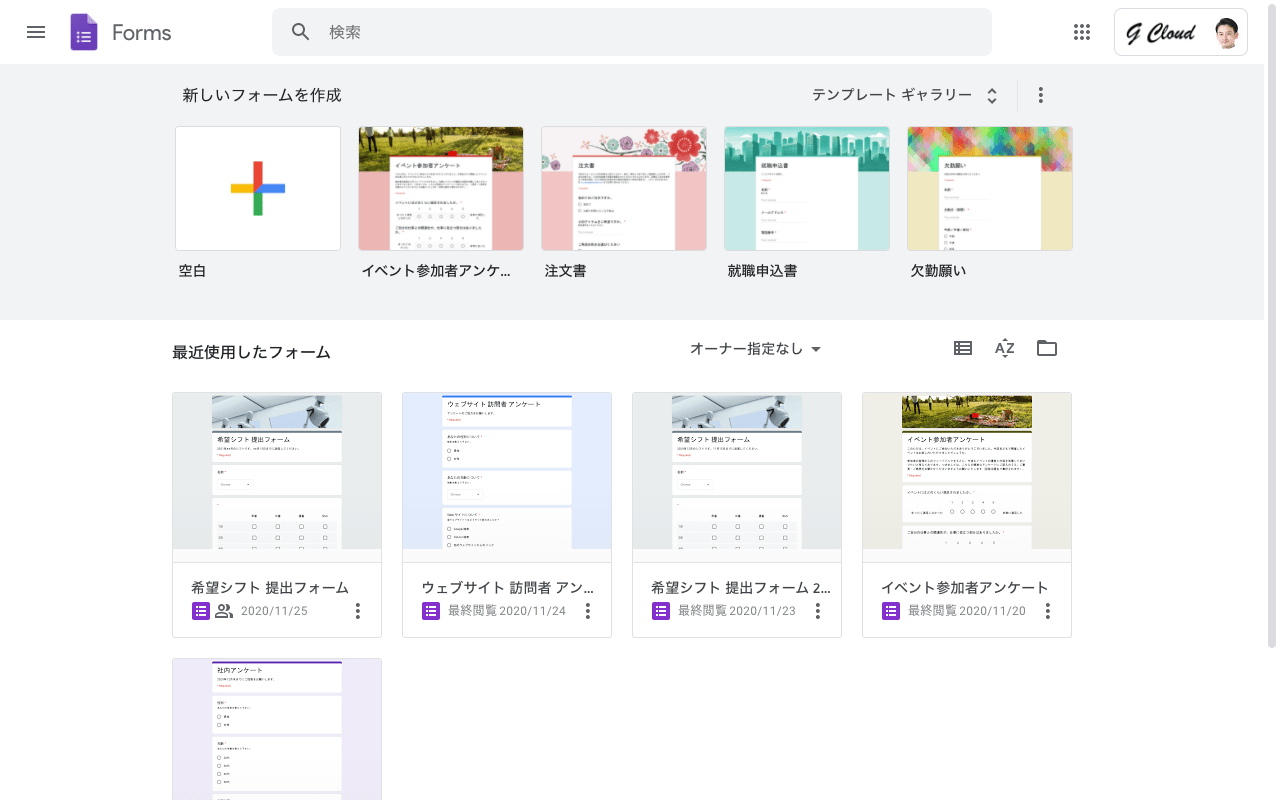Open the 社内アンケート form thumbnail

point(277,729)
